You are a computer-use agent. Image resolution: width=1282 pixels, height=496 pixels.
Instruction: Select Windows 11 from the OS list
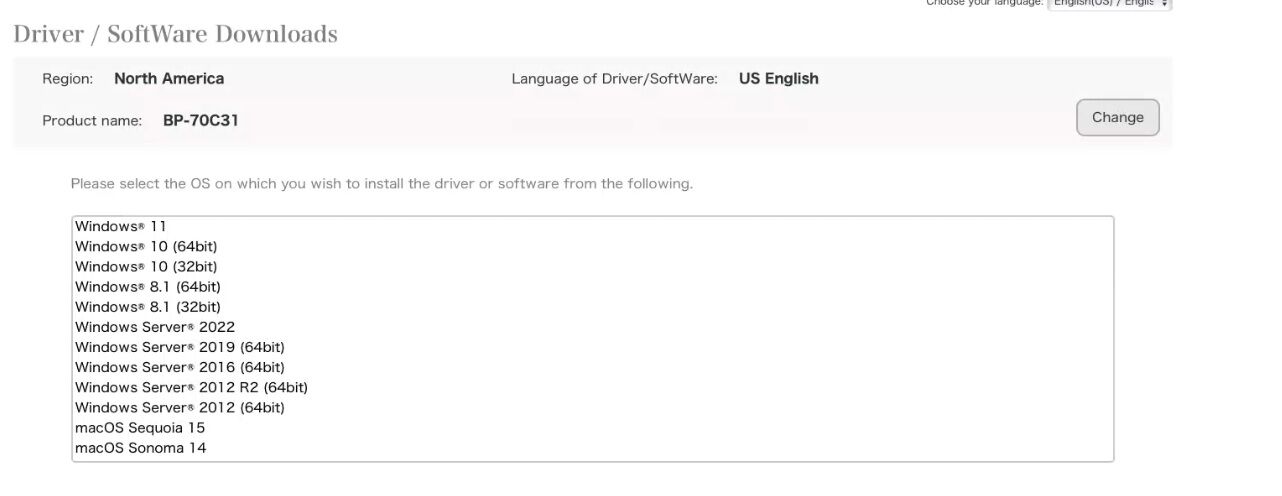click(x=593, y=227)
